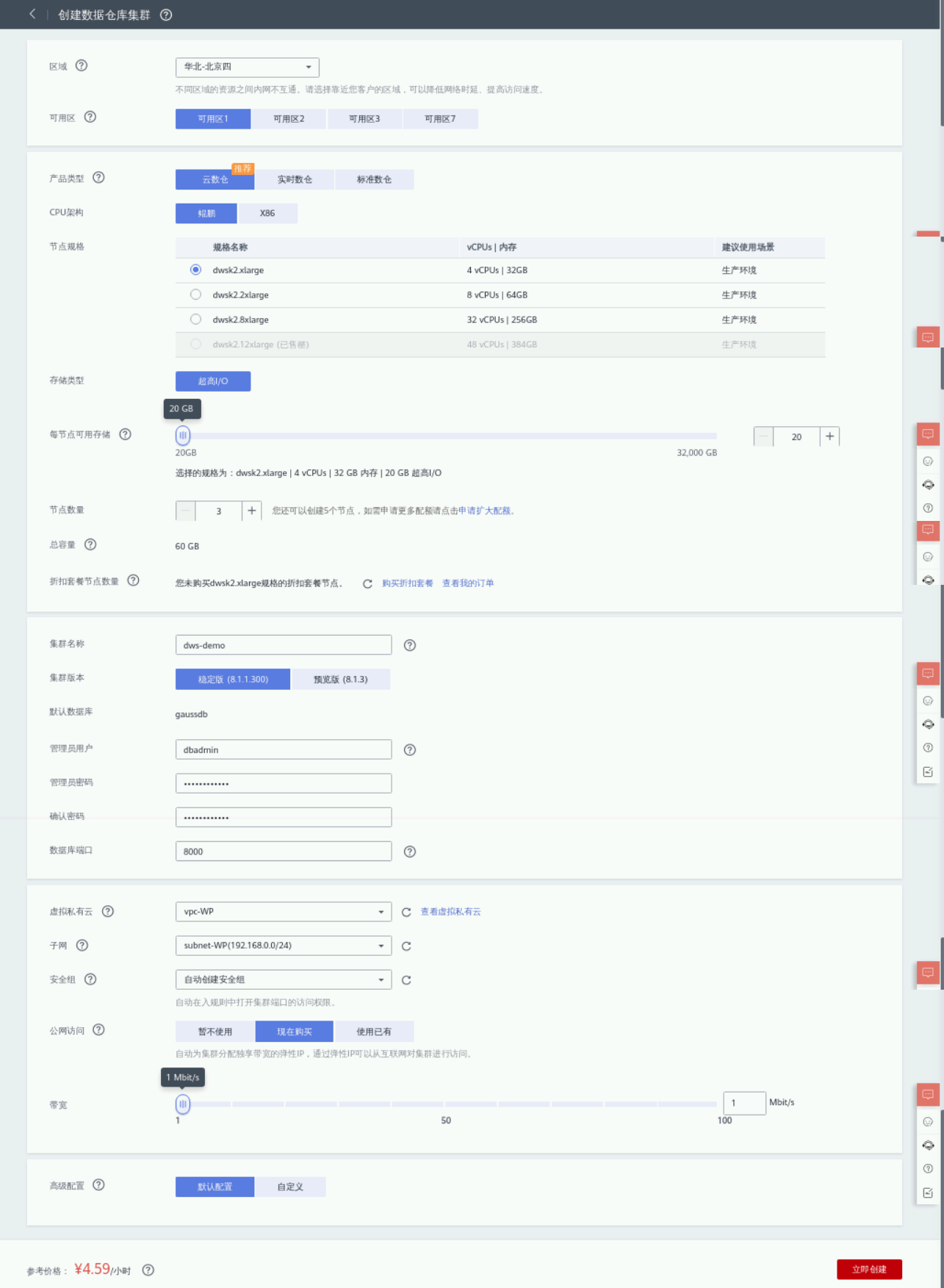Screen dimensions: 944x1288
Task: Open 购买折扣套餐 link
Action: coord(408,583)
